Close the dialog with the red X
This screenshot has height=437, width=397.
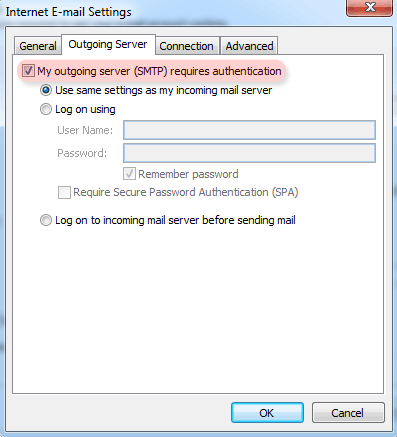369,7
